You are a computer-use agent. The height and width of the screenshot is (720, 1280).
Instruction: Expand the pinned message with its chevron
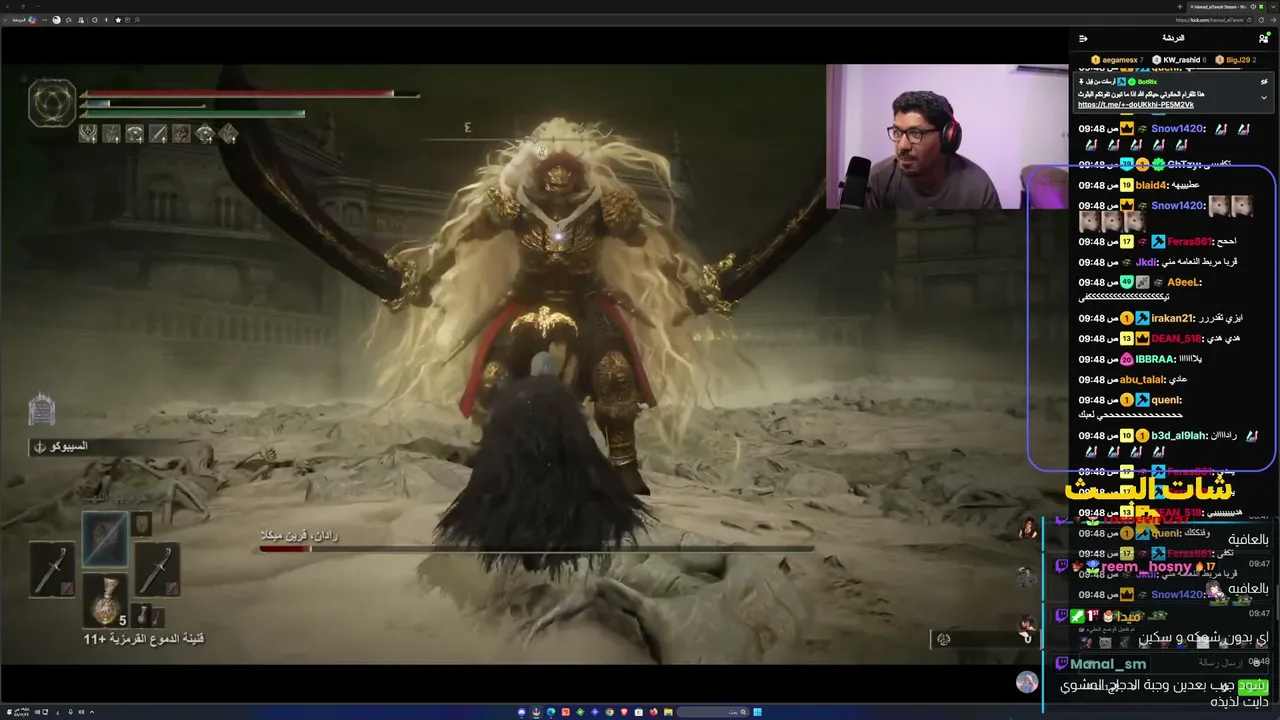click(1264, 98)
